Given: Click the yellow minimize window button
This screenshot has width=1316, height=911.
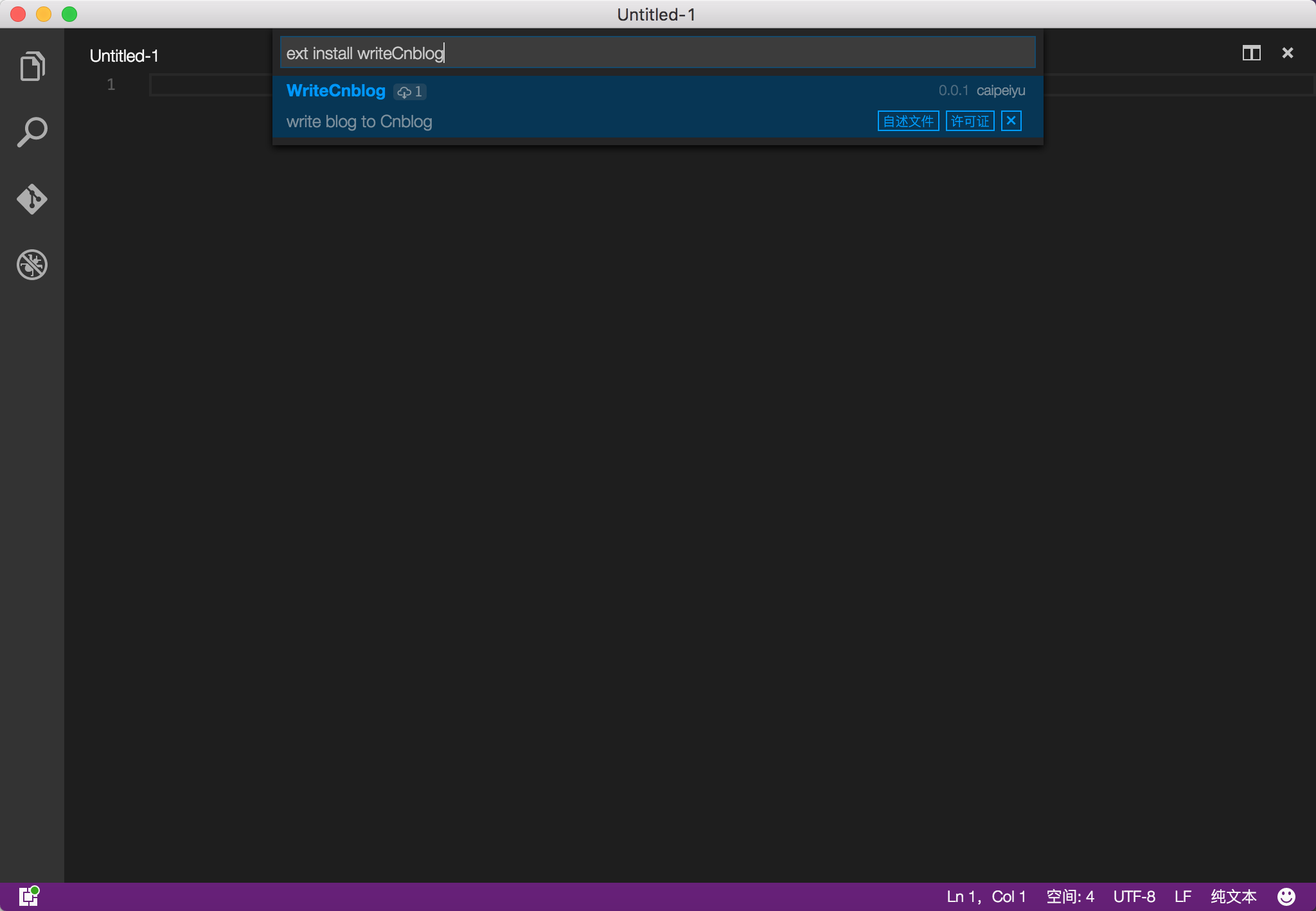Looking at the screenshot, I should [x=44, y=14].
